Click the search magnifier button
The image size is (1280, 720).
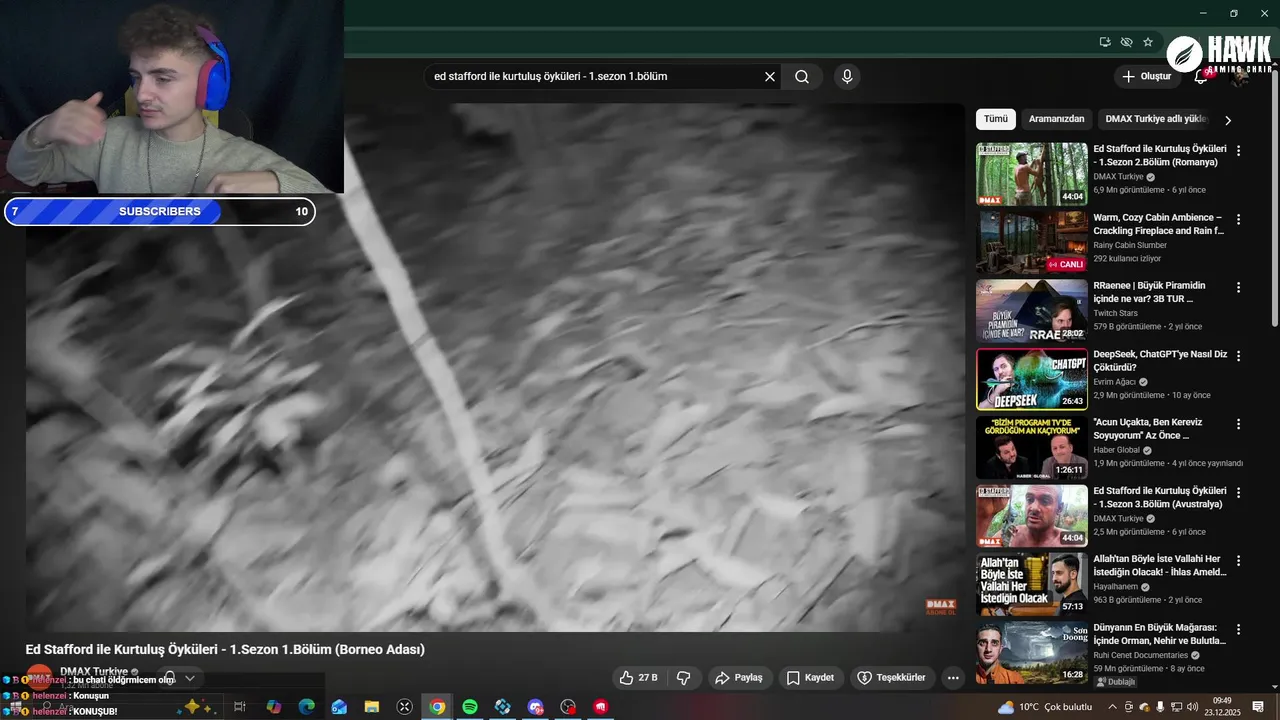pos(802,77)
